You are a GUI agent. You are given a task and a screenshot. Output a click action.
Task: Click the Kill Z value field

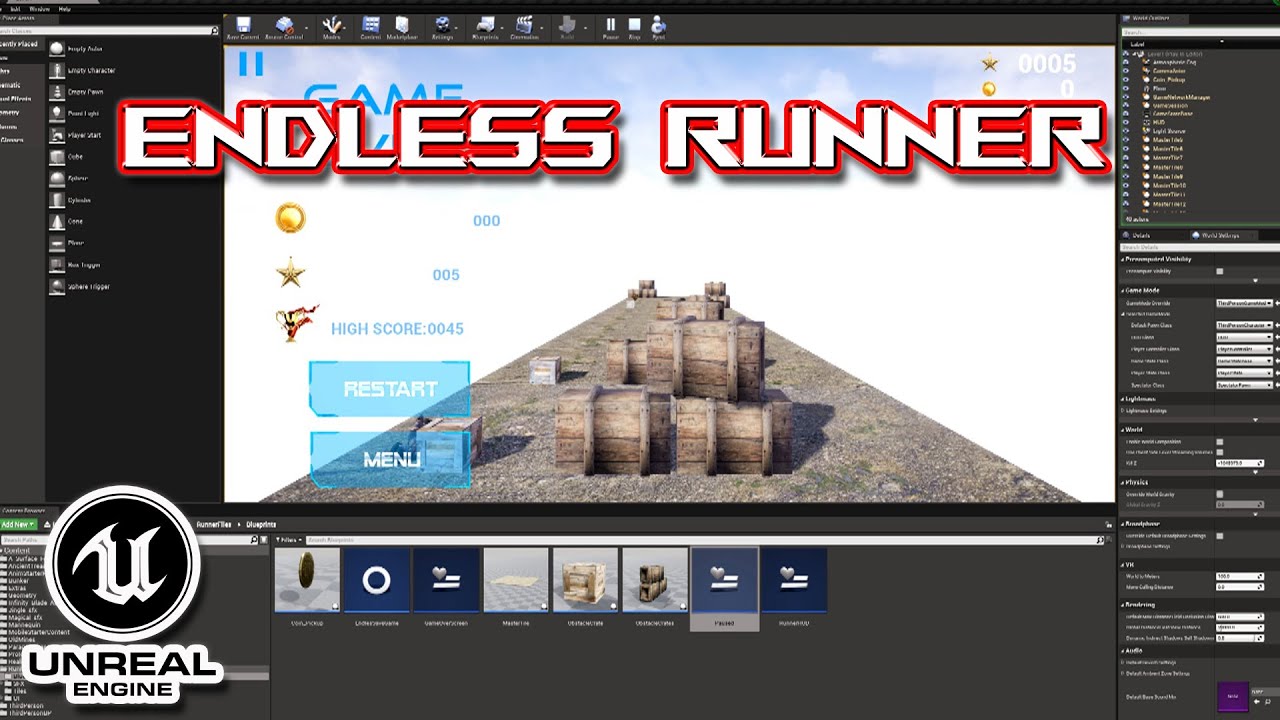[x=1240, y=463]
